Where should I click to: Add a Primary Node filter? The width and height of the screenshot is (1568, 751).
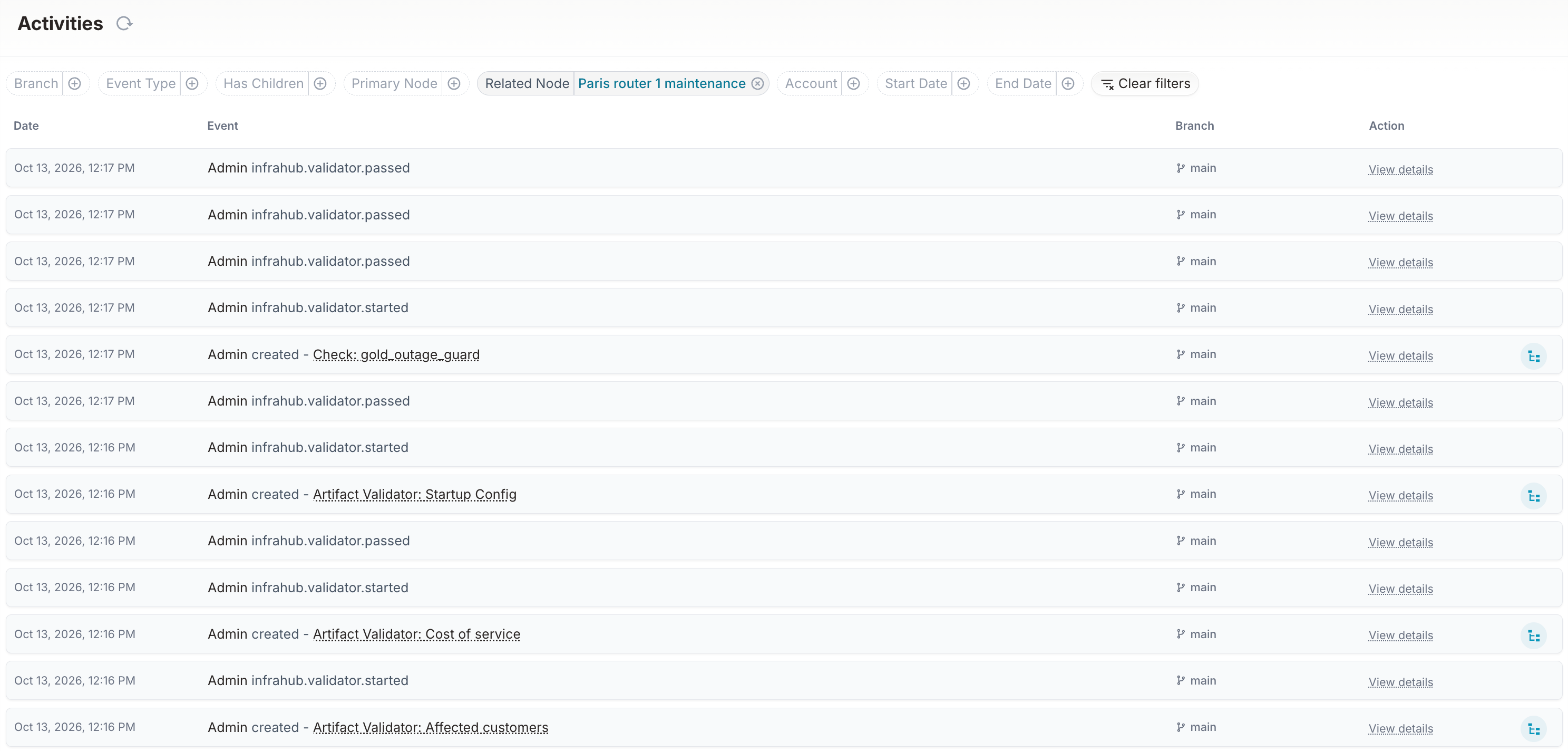coord(454,84)
